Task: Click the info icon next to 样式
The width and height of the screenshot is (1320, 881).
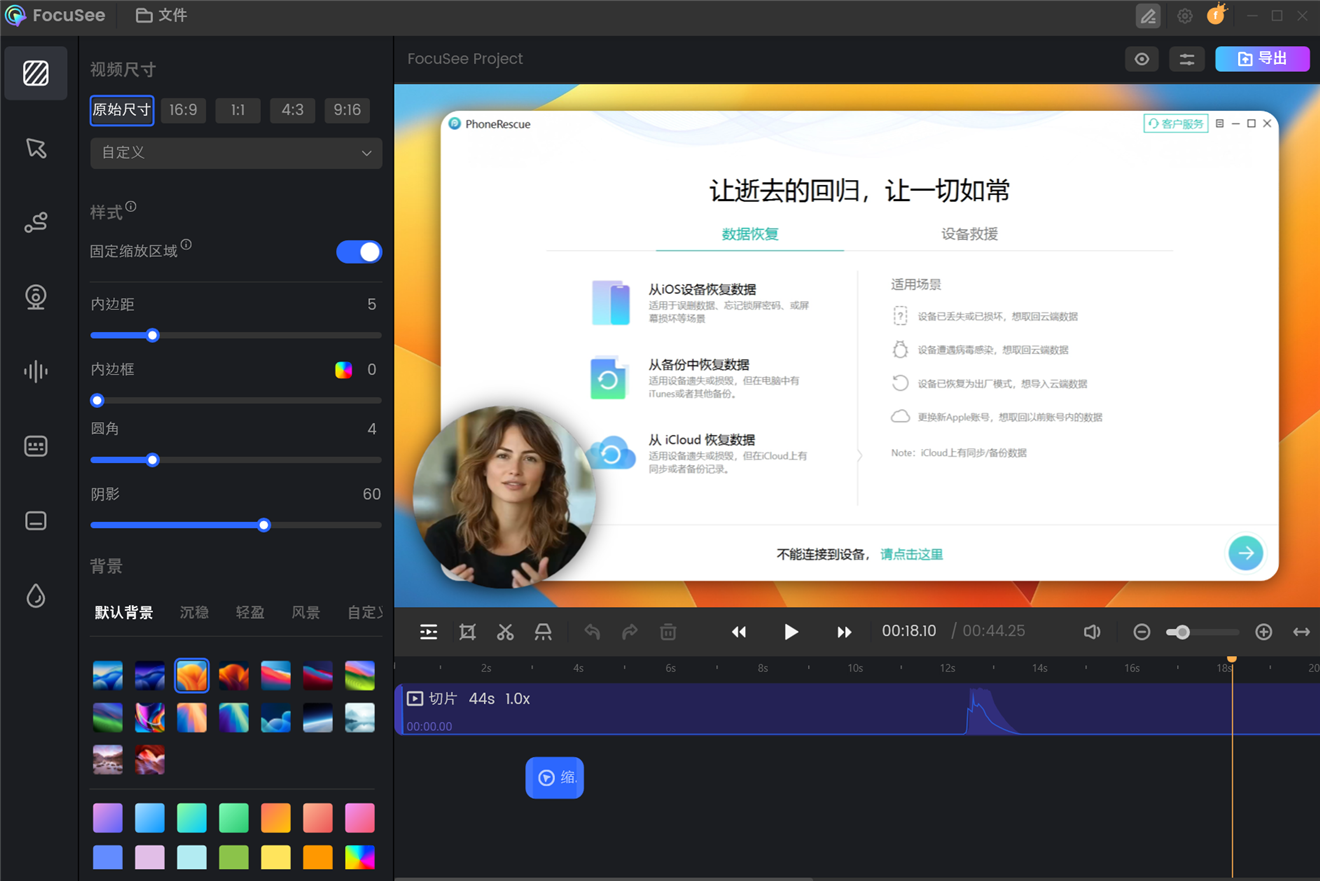Action: [x=131, y=207]
